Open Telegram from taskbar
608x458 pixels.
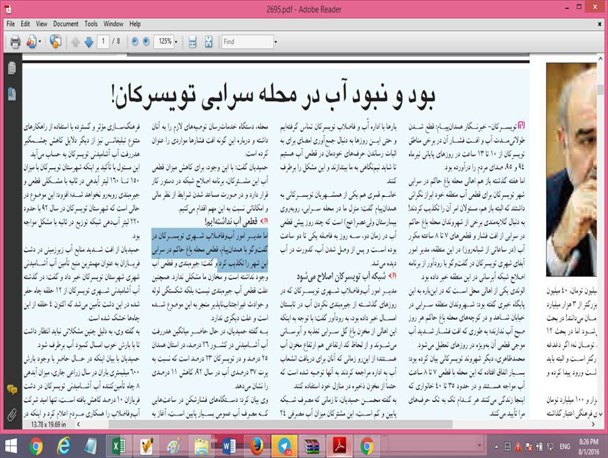click(284, 446)
